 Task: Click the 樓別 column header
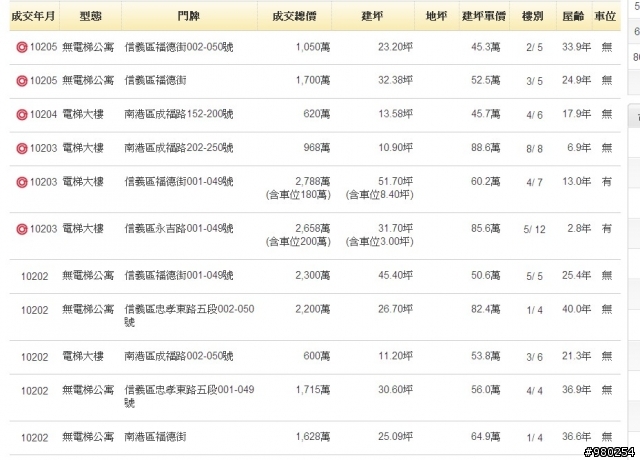pyautogui.click(x=533, y=16)
